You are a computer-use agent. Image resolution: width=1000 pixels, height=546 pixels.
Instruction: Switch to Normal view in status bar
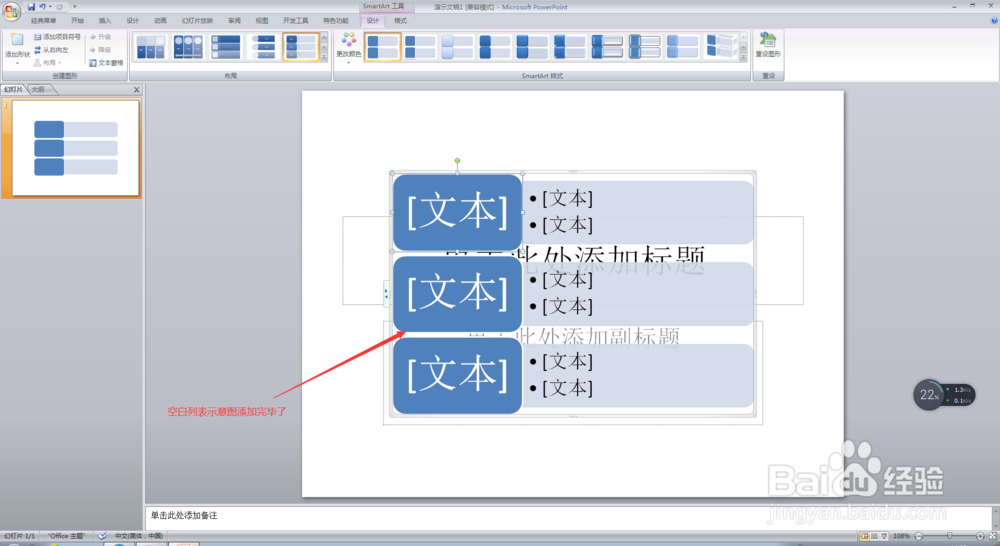click(x=864, y=536)
